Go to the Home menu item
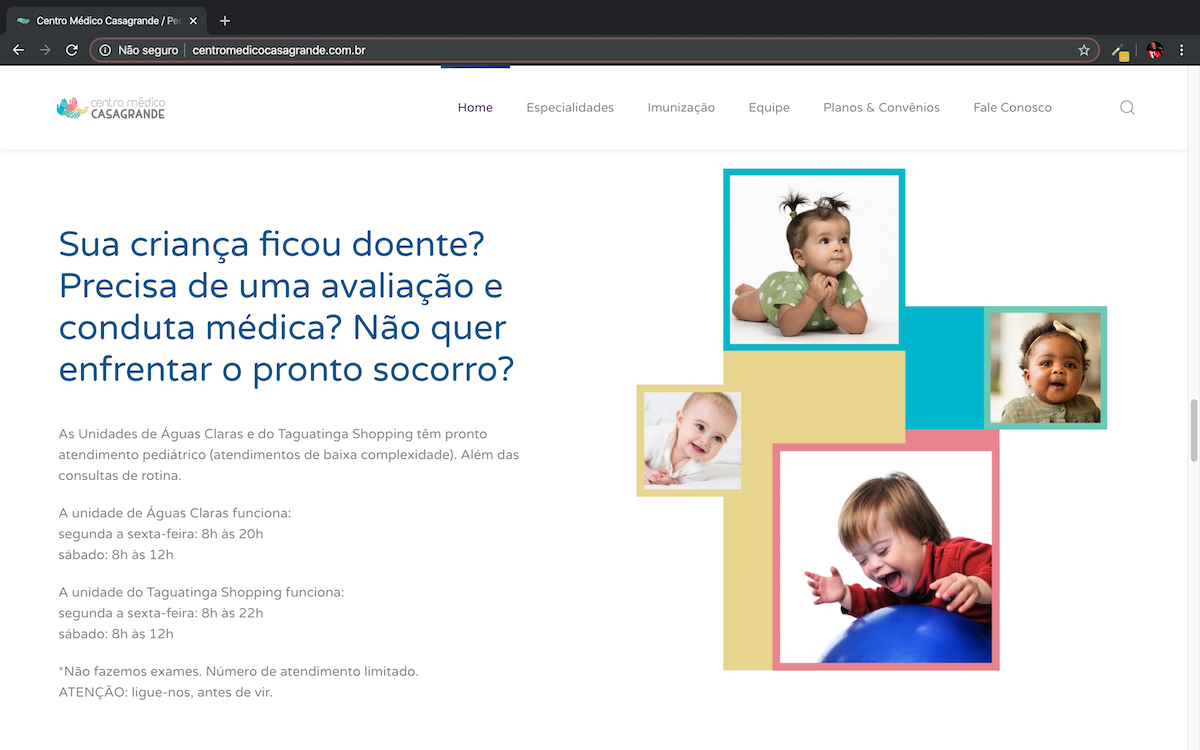This screenshot has width=1200, height=750. [475, 108]
